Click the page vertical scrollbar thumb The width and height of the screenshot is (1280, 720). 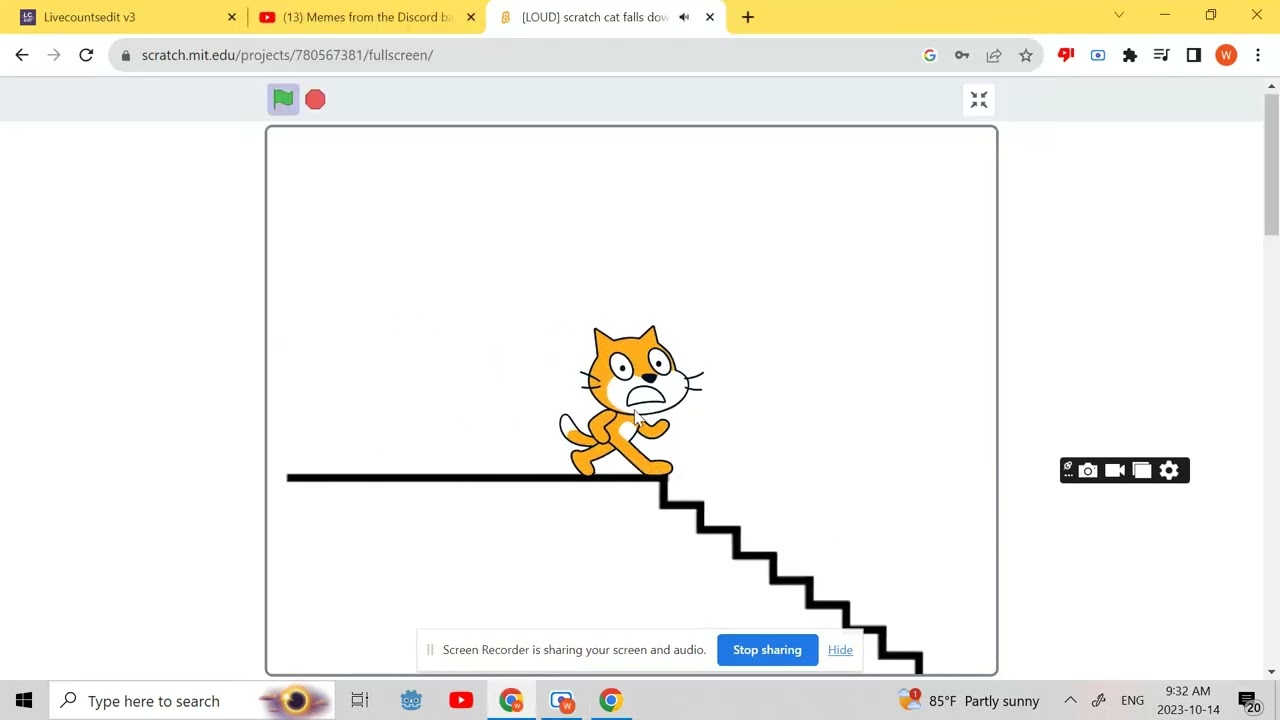pyautogui.click(x=1271, y=166)
